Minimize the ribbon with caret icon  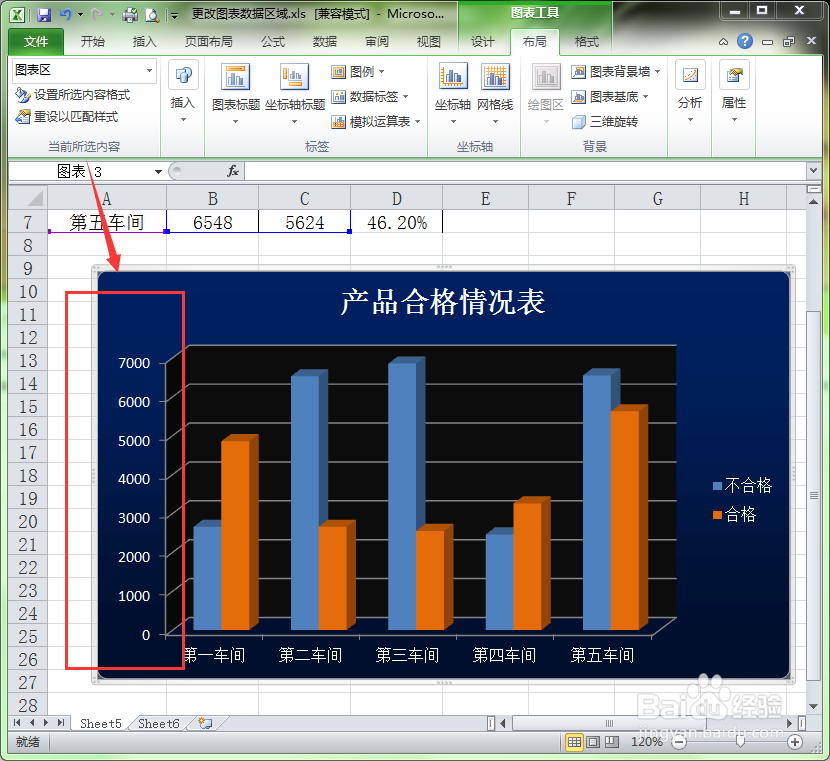coord(723,41)
